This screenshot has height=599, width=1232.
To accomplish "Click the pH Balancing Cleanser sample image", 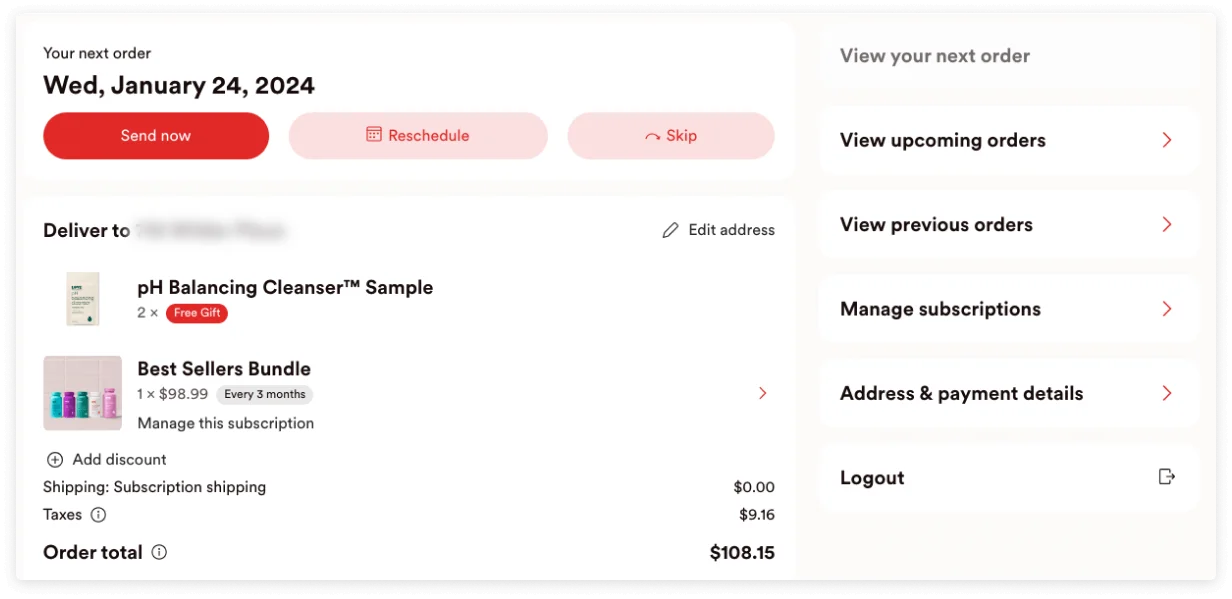I will click(82, 298).
